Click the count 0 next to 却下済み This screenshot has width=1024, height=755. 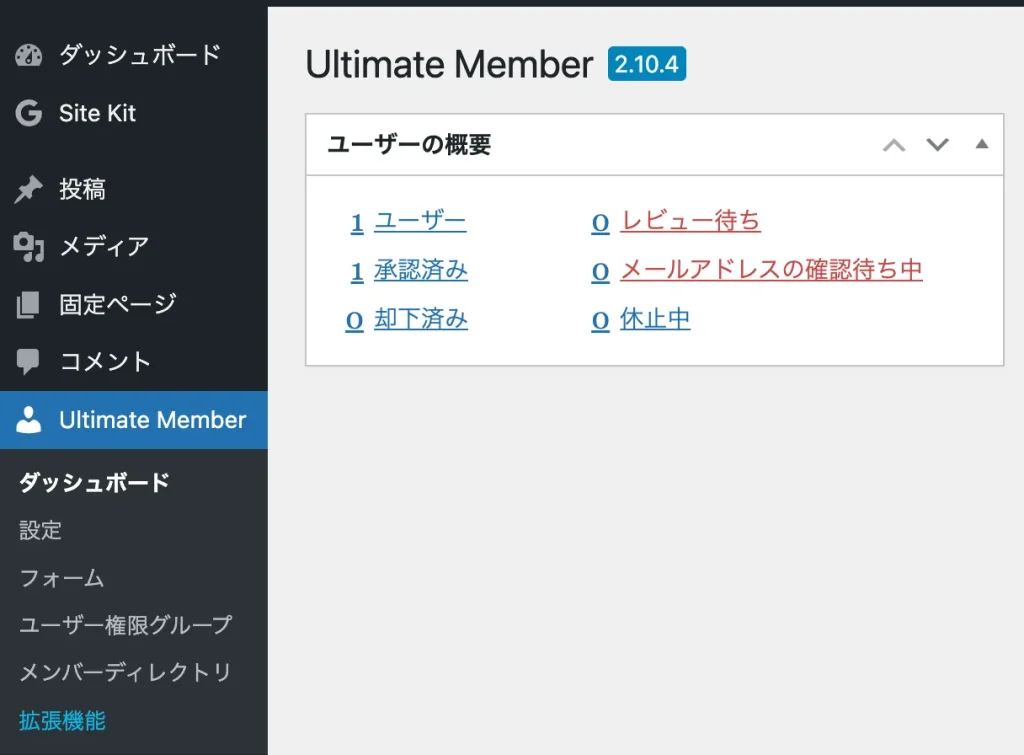coord(354,321)
